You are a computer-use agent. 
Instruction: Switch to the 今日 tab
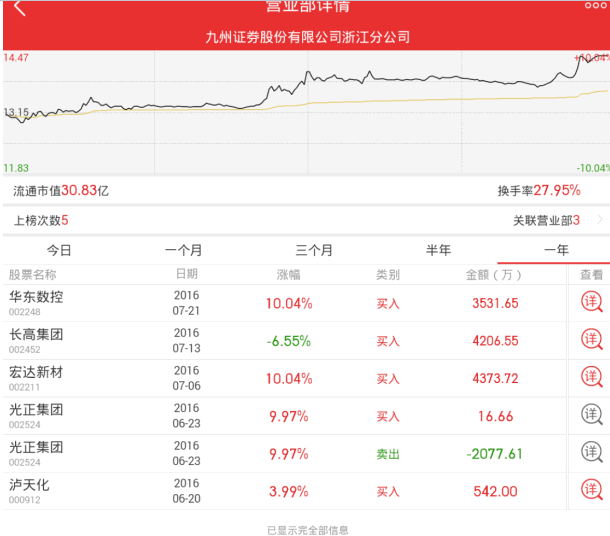(59, 250)
